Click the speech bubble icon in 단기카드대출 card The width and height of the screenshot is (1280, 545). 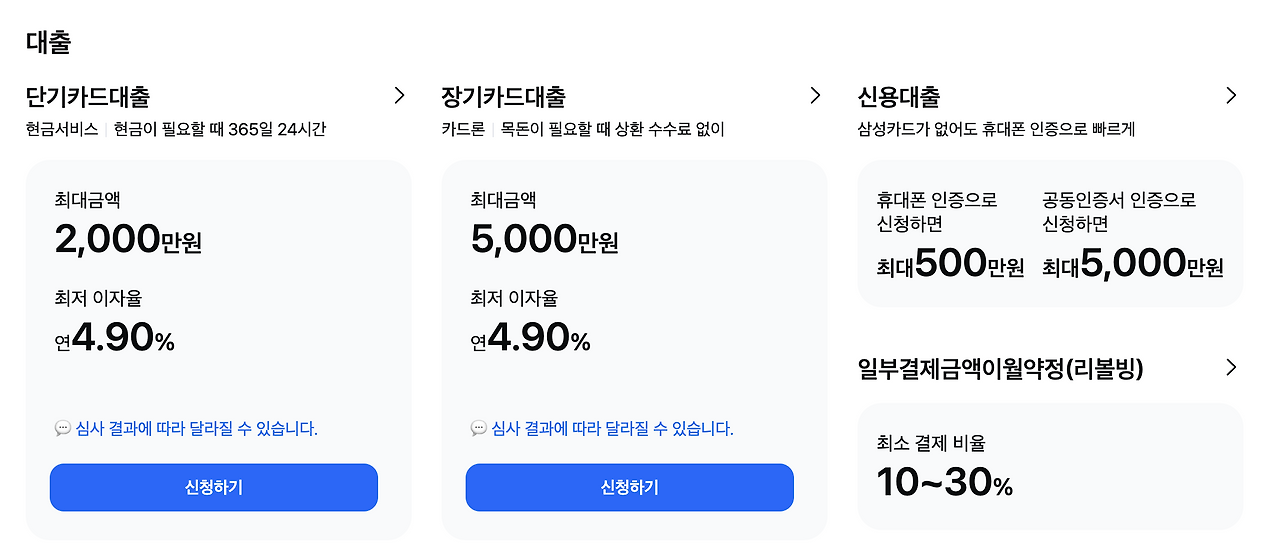coord(62,429)
